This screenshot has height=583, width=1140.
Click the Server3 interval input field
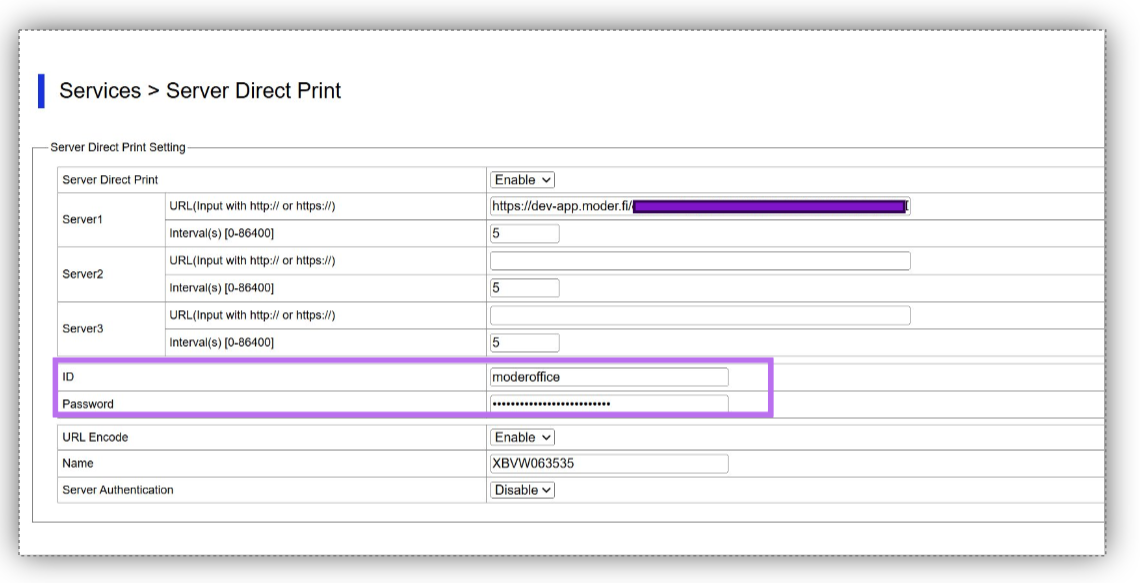tap(525, 342)
